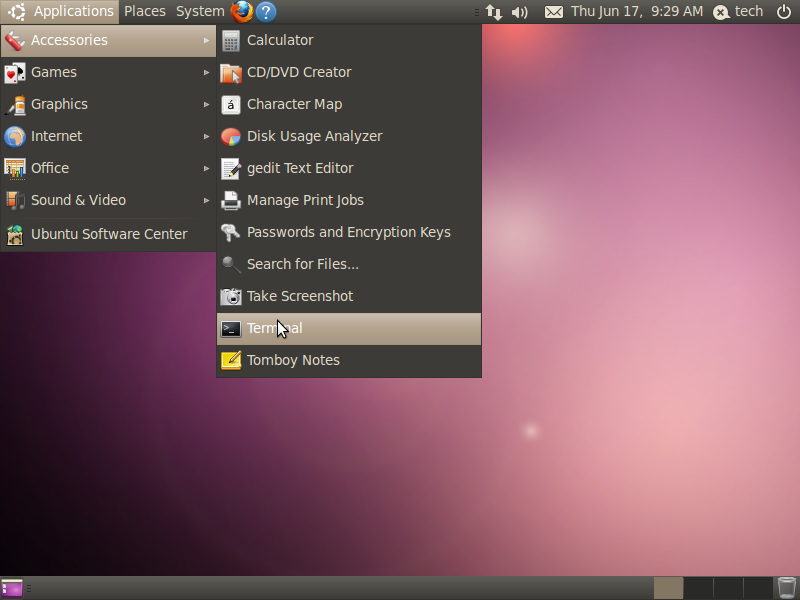Click the Calculator label
Image resolution: width=800 pixels, height=600 pixels.
click(280, 40)
